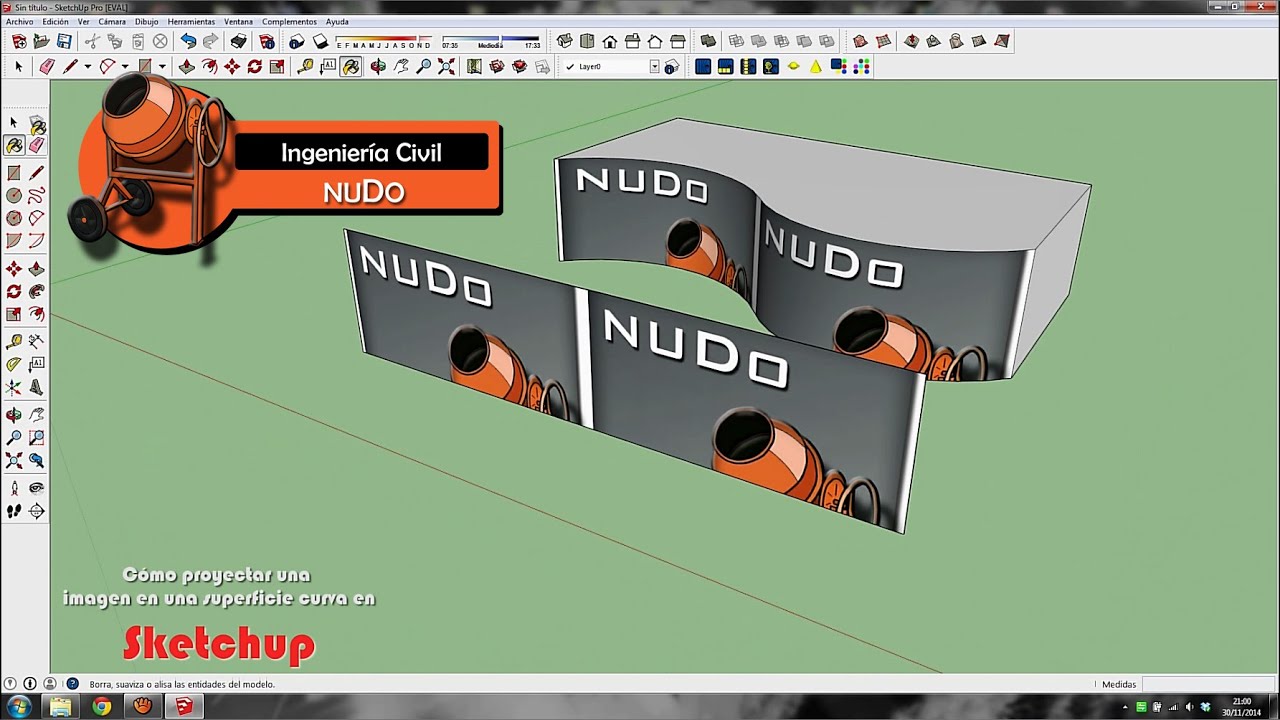Select the Offset tool in top toolbar
The image size is (1280, 720).
pyautogui.click(x=209, y=67)
